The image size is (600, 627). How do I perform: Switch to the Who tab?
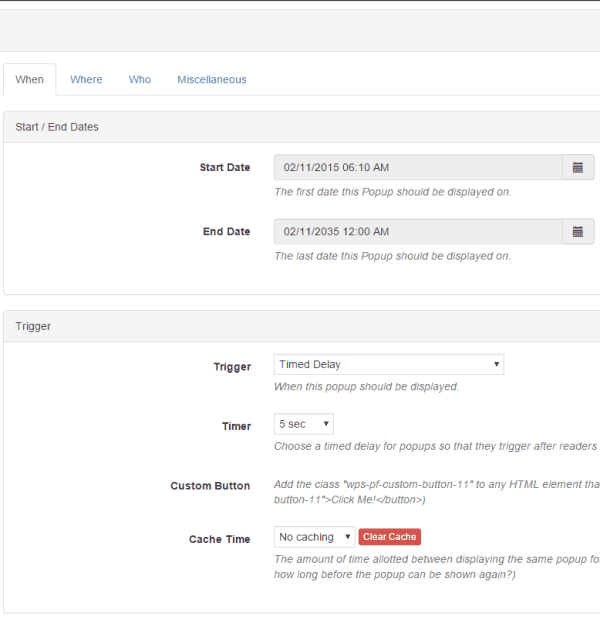coord(140,80)
